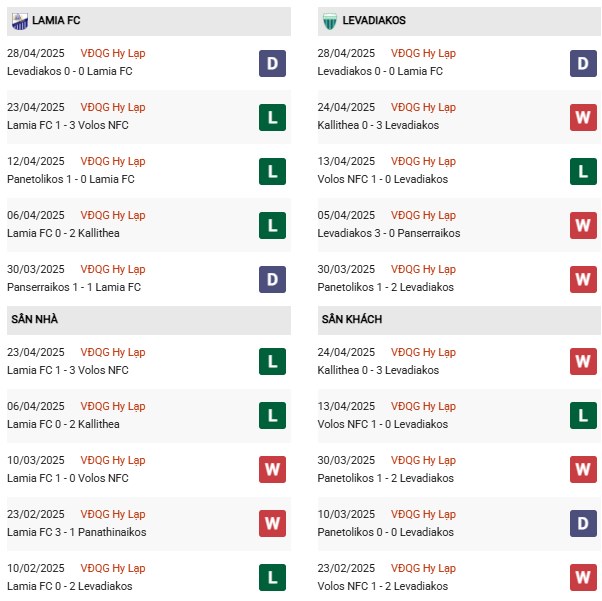
Task: Open VĐQG Hy Lạp link dated 12/04/2025
Action: (112, 161)
